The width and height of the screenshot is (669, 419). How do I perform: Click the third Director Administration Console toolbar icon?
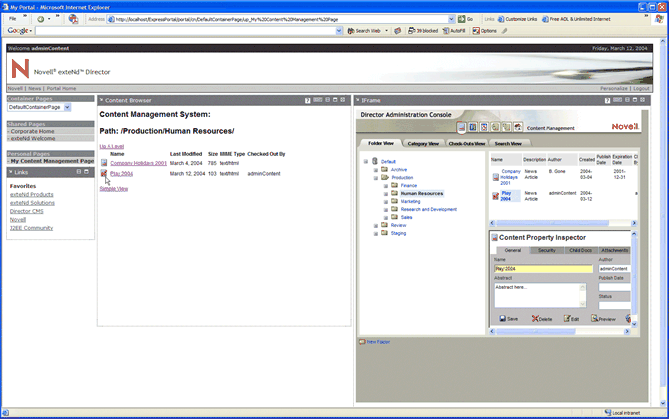click(484, 127)
